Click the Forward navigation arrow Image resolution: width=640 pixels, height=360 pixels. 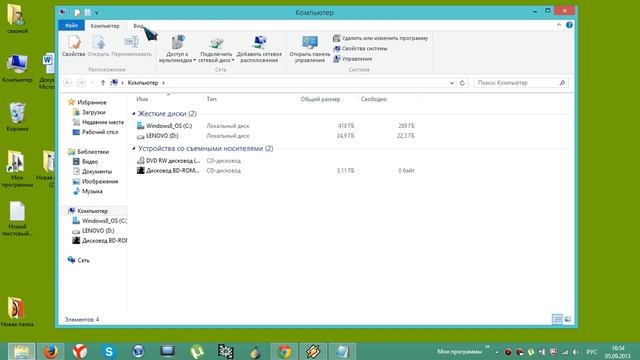(81, 83)
